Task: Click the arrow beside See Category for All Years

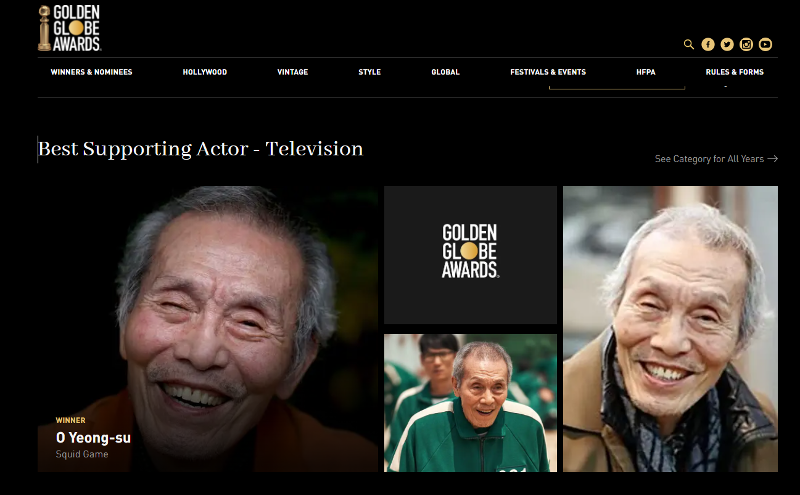Action: 772,159
